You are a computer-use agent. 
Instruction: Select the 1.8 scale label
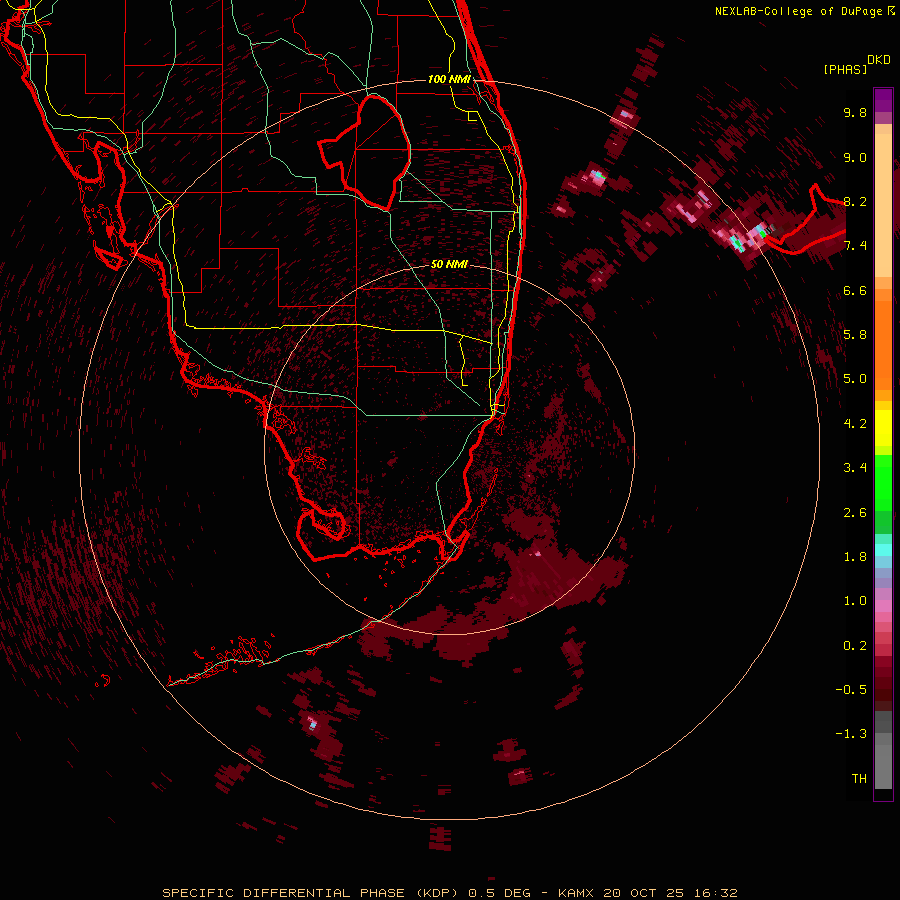coord(855,557)
